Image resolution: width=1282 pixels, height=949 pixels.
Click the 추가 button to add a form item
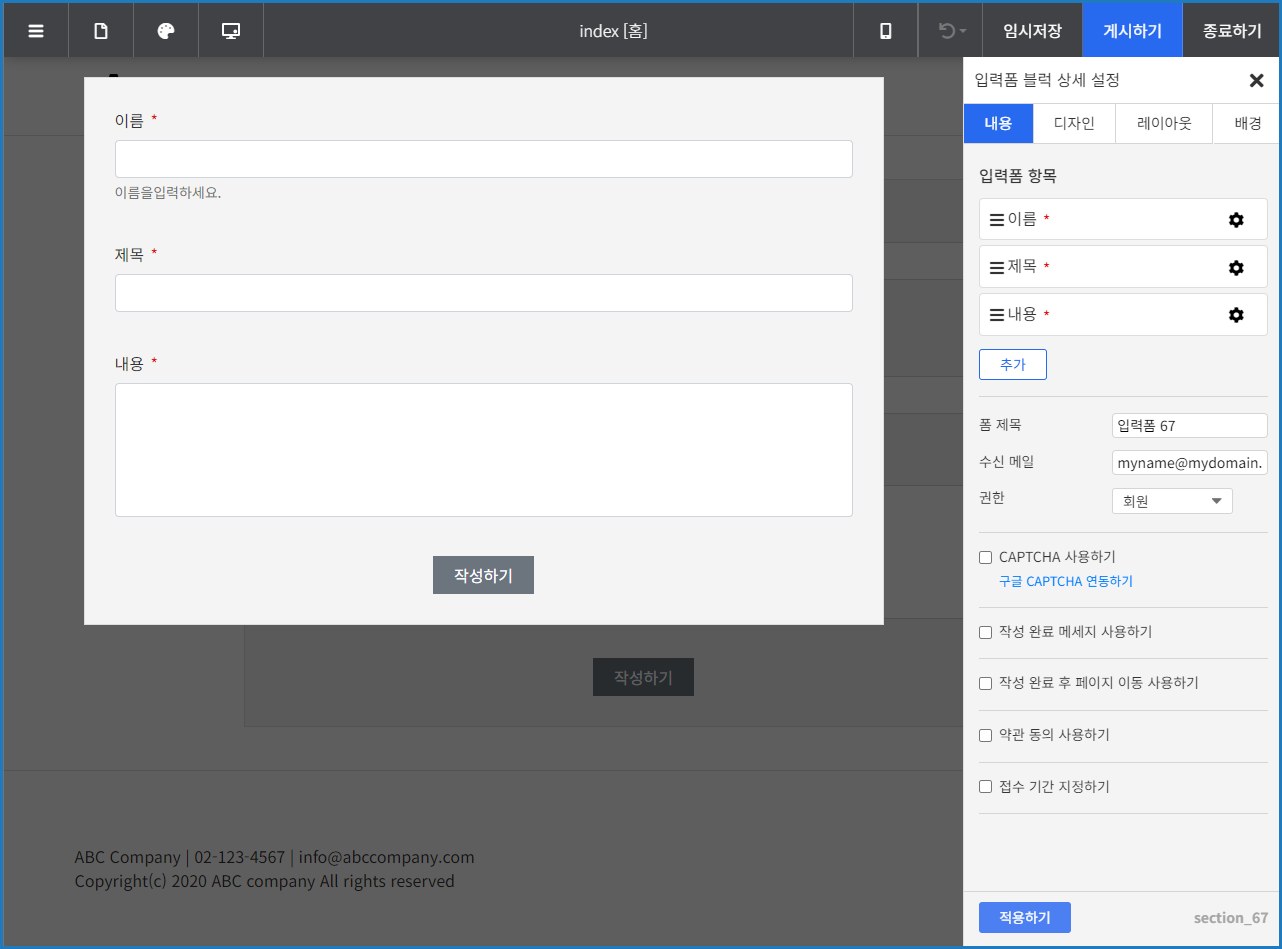[1012, 364]
